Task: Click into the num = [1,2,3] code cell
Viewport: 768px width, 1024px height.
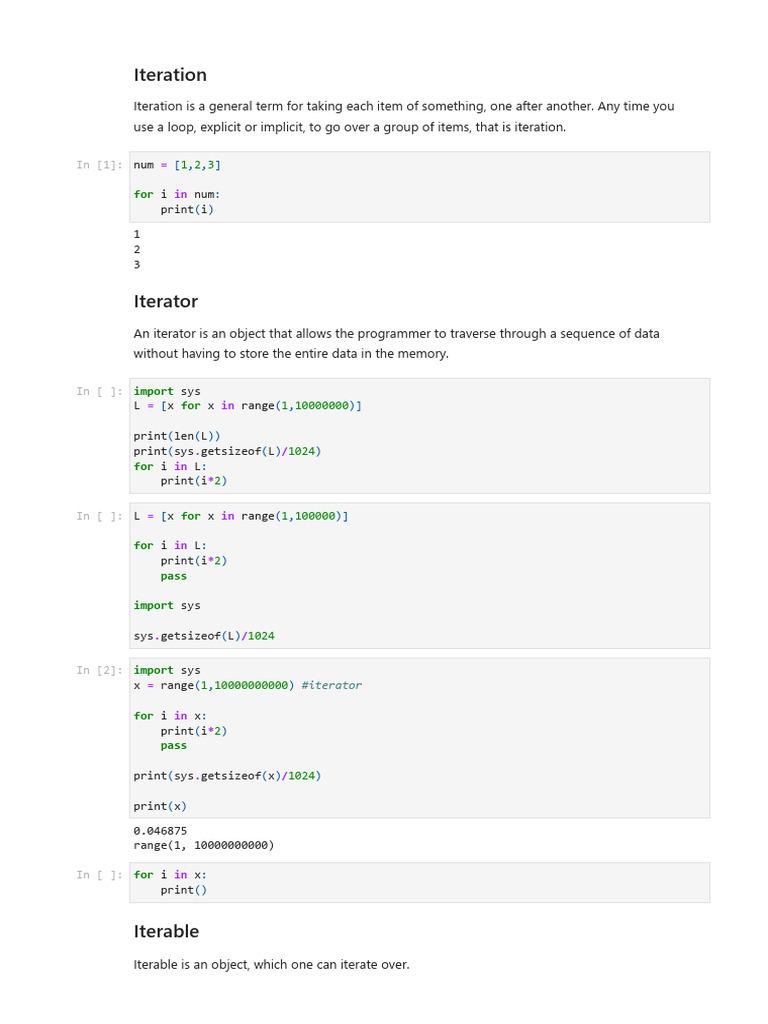Action: tap(419, 186)
